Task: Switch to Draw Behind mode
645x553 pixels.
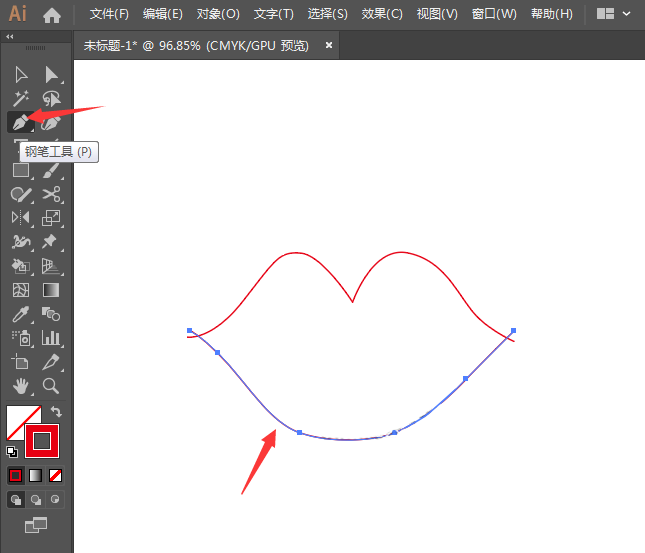Action: 36,499
